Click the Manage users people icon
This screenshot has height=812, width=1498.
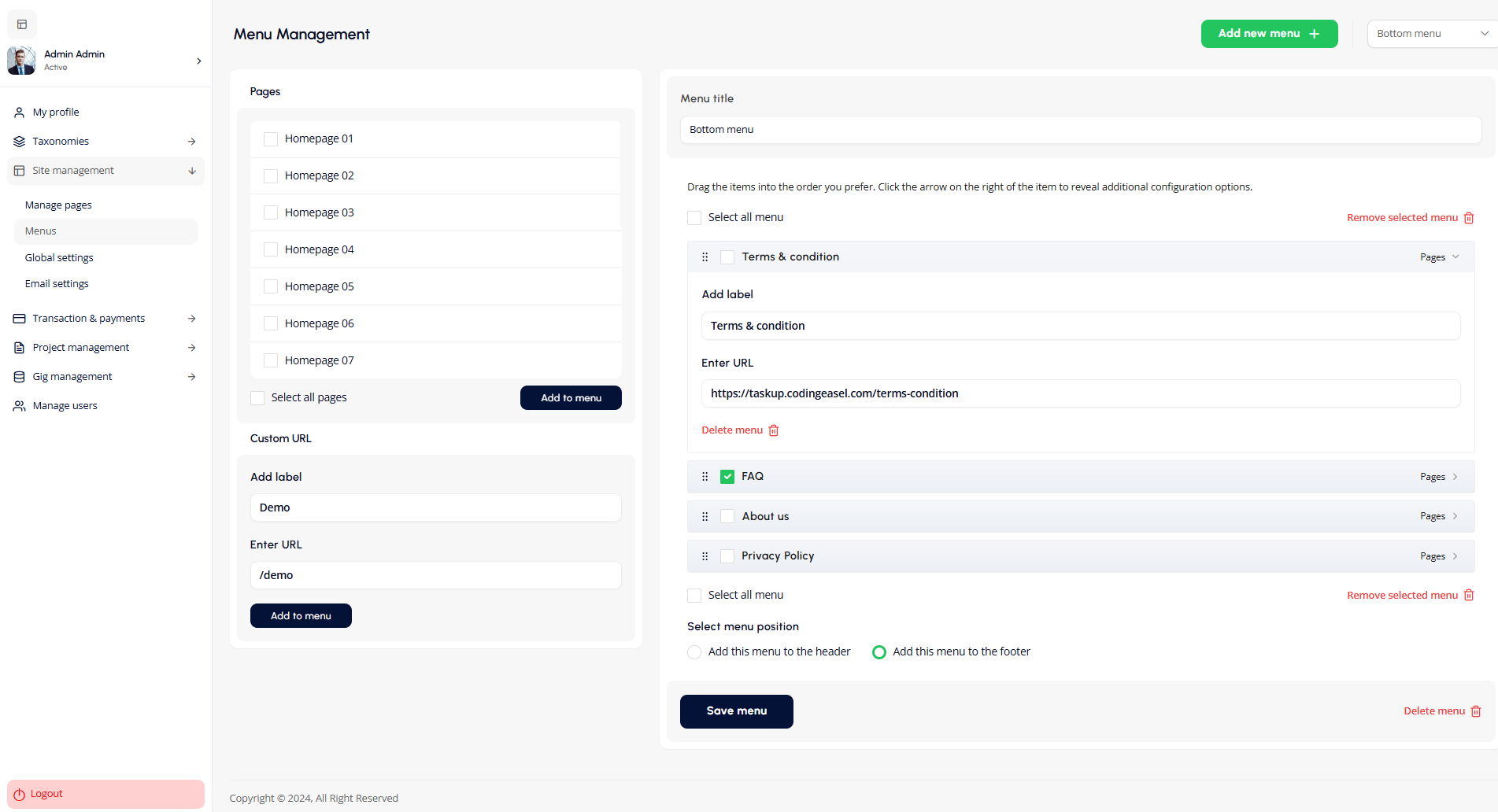pyautogui.click(x=20, y=406)
